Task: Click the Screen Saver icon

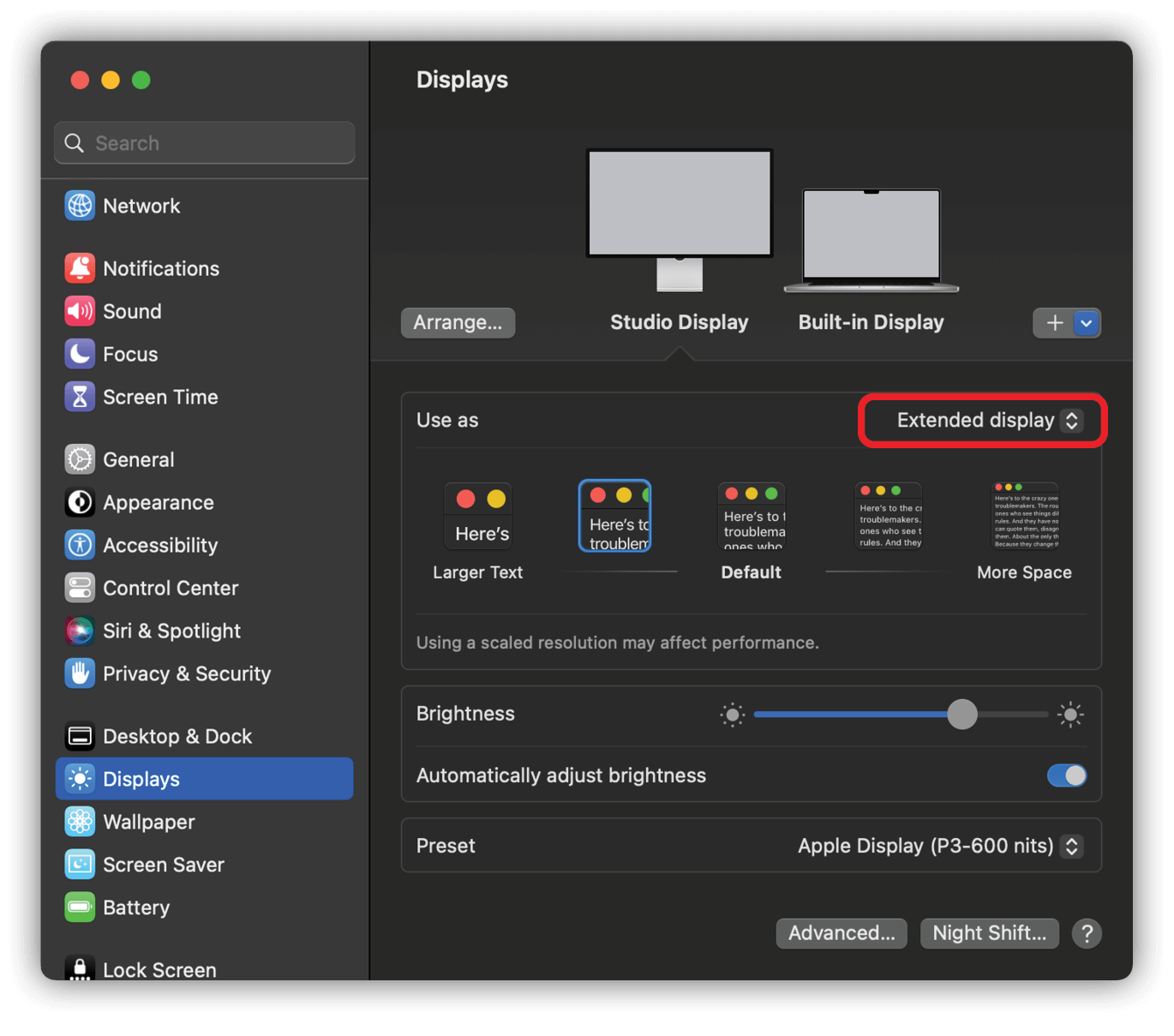Action: tap(80, 865)
